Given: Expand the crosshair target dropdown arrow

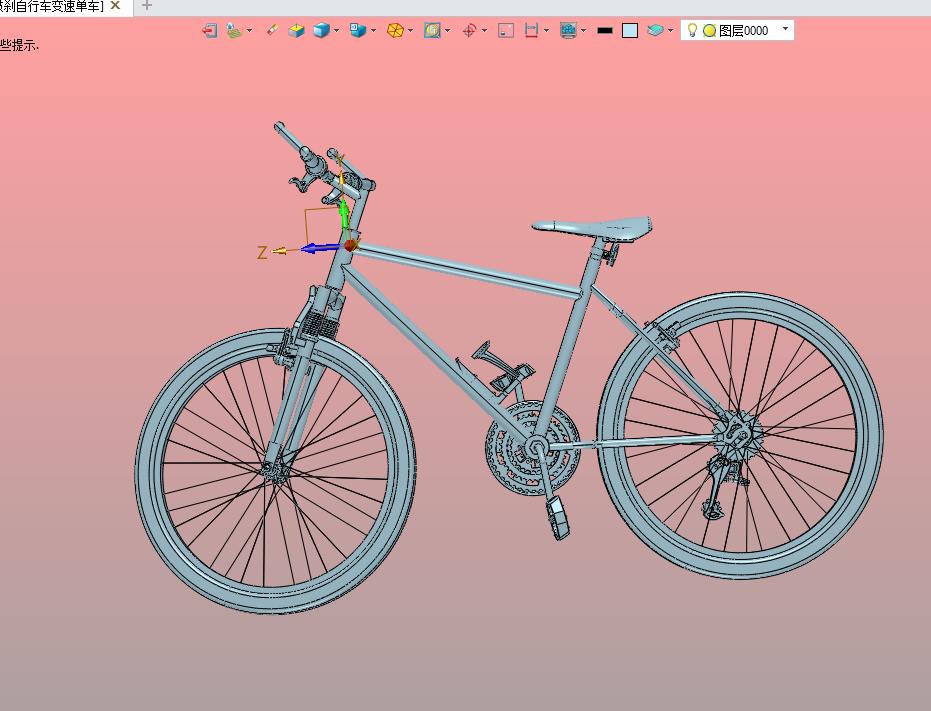Looking at the screenshot, I should click(x=484, y=30).
